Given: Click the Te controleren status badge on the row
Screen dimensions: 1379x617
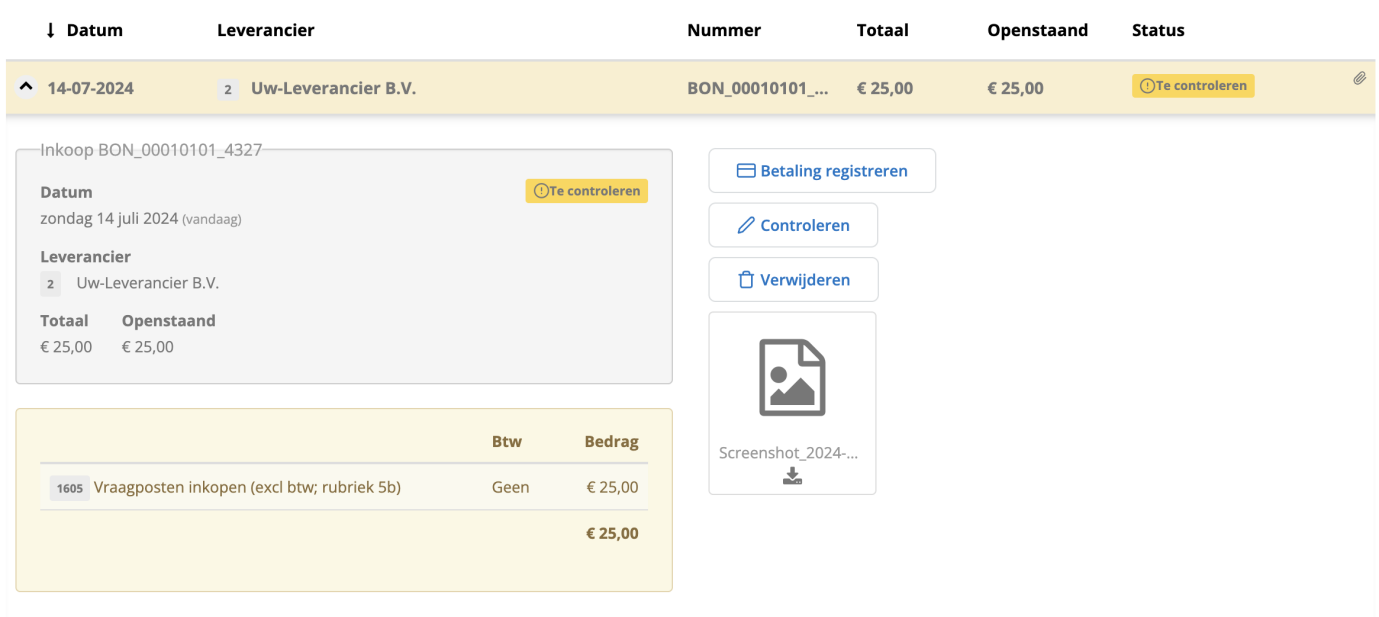Looking at the screenshot, I should coord(1192,86).
